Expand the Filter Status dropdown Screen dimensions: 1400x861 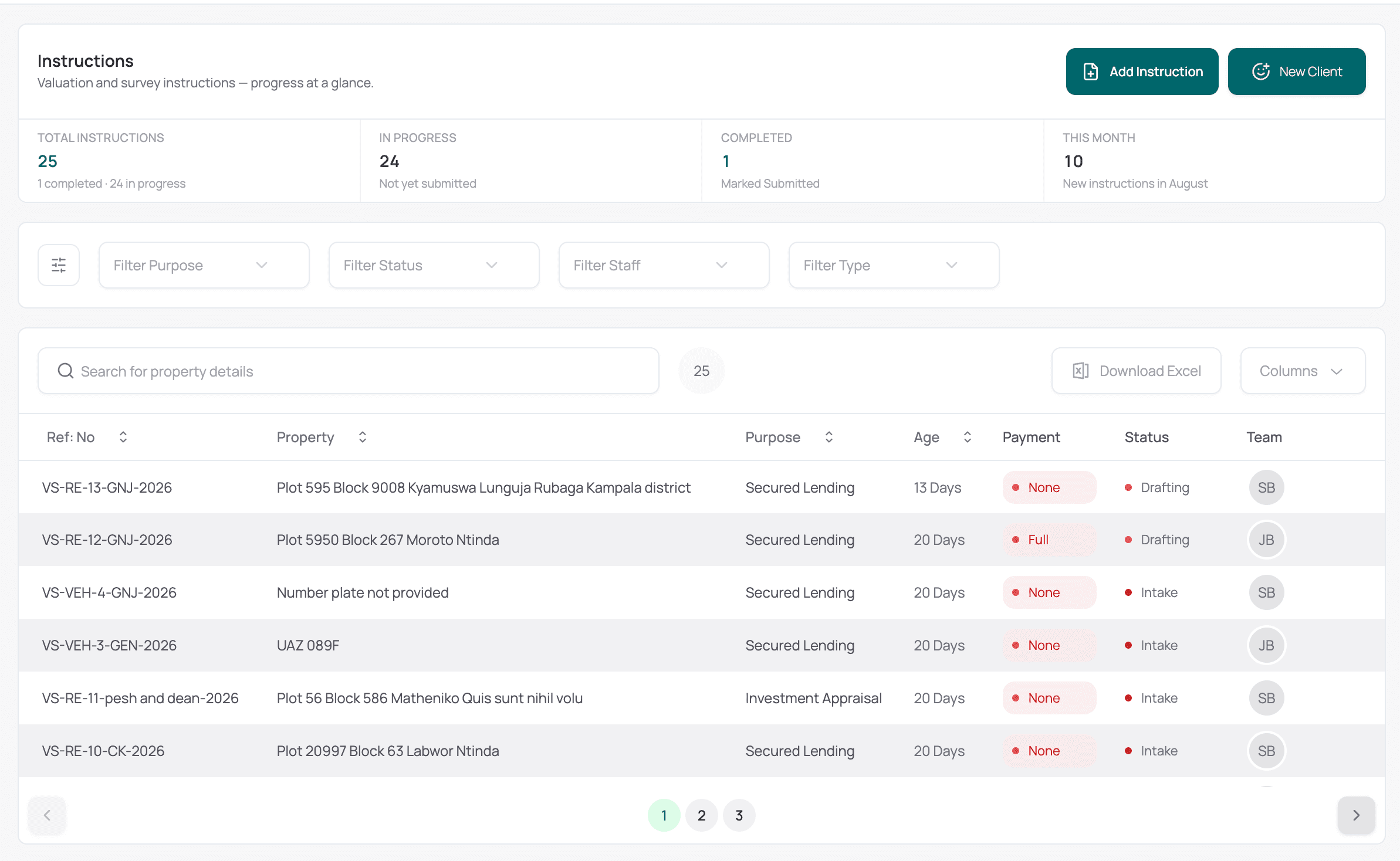pos(434,265)
